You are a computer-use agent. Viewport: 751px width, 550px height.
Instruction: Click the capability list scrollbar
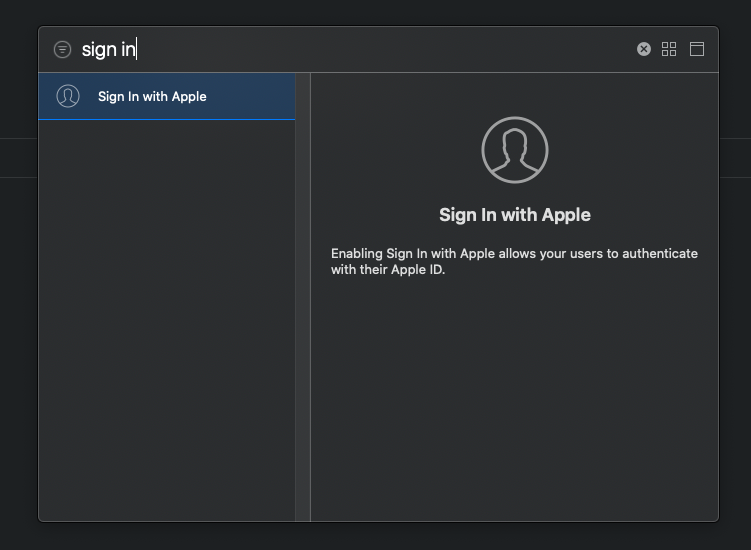coord(303,297)
